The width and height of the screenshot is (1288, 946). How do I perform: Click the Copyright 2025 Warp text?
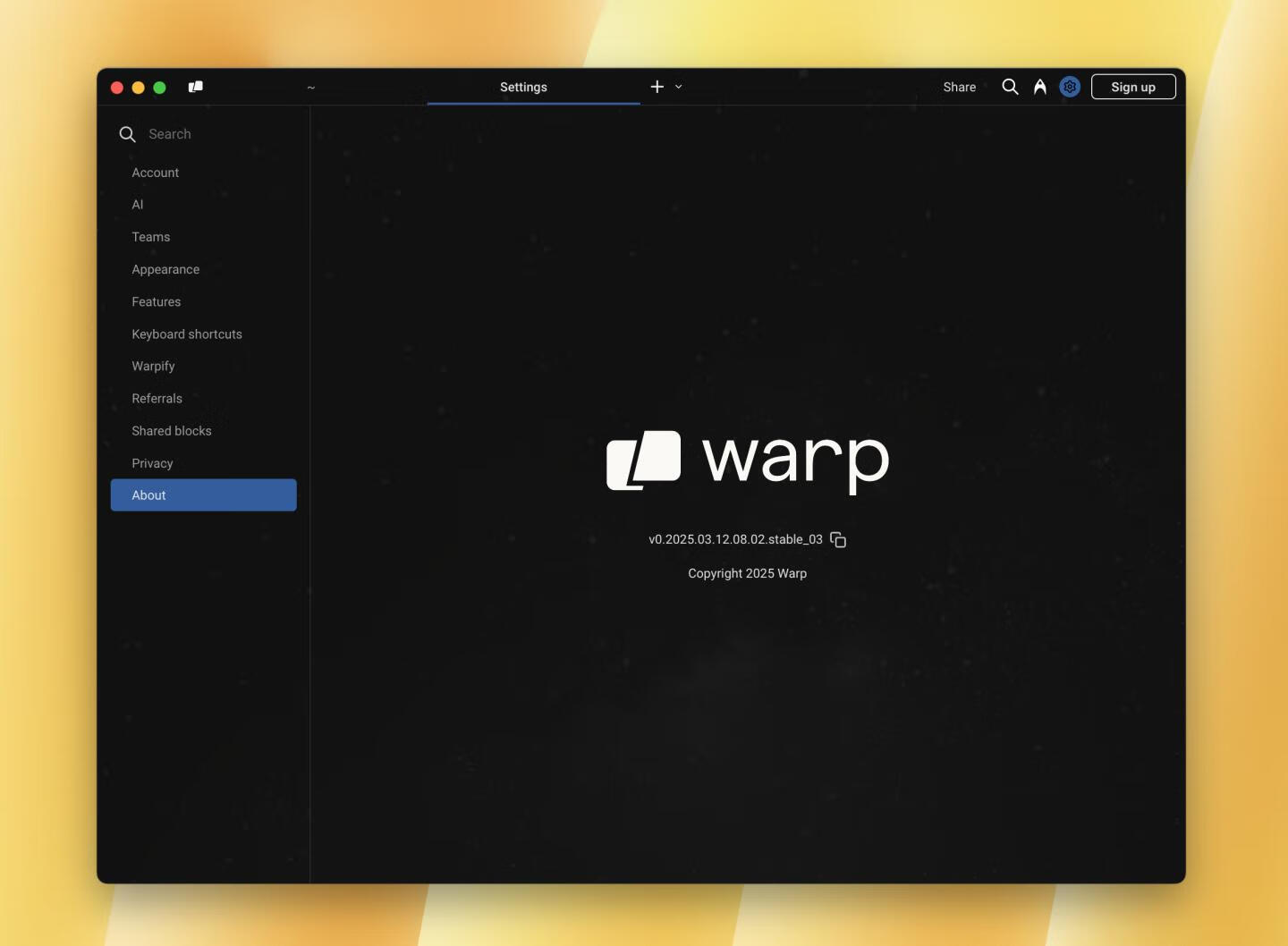[x=747, y=573]
